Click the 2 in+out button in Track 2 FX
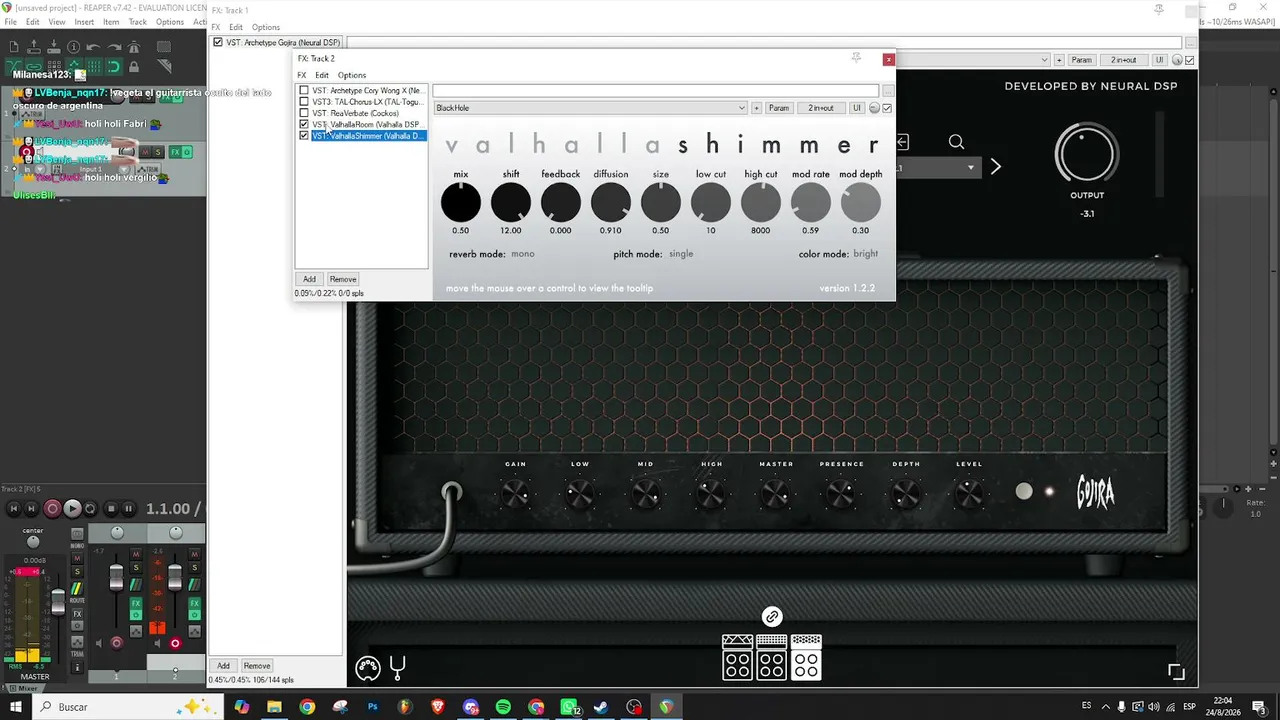Viewport: 1280px width, 720px height. (x=821, y=108)
